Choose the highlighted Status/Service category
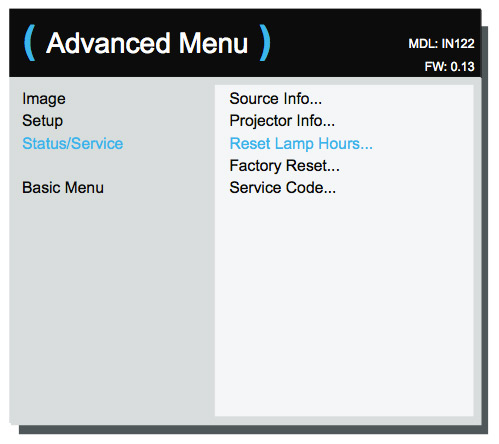The width and height of the screenshot is (499, 444). (x=73, y=144)
